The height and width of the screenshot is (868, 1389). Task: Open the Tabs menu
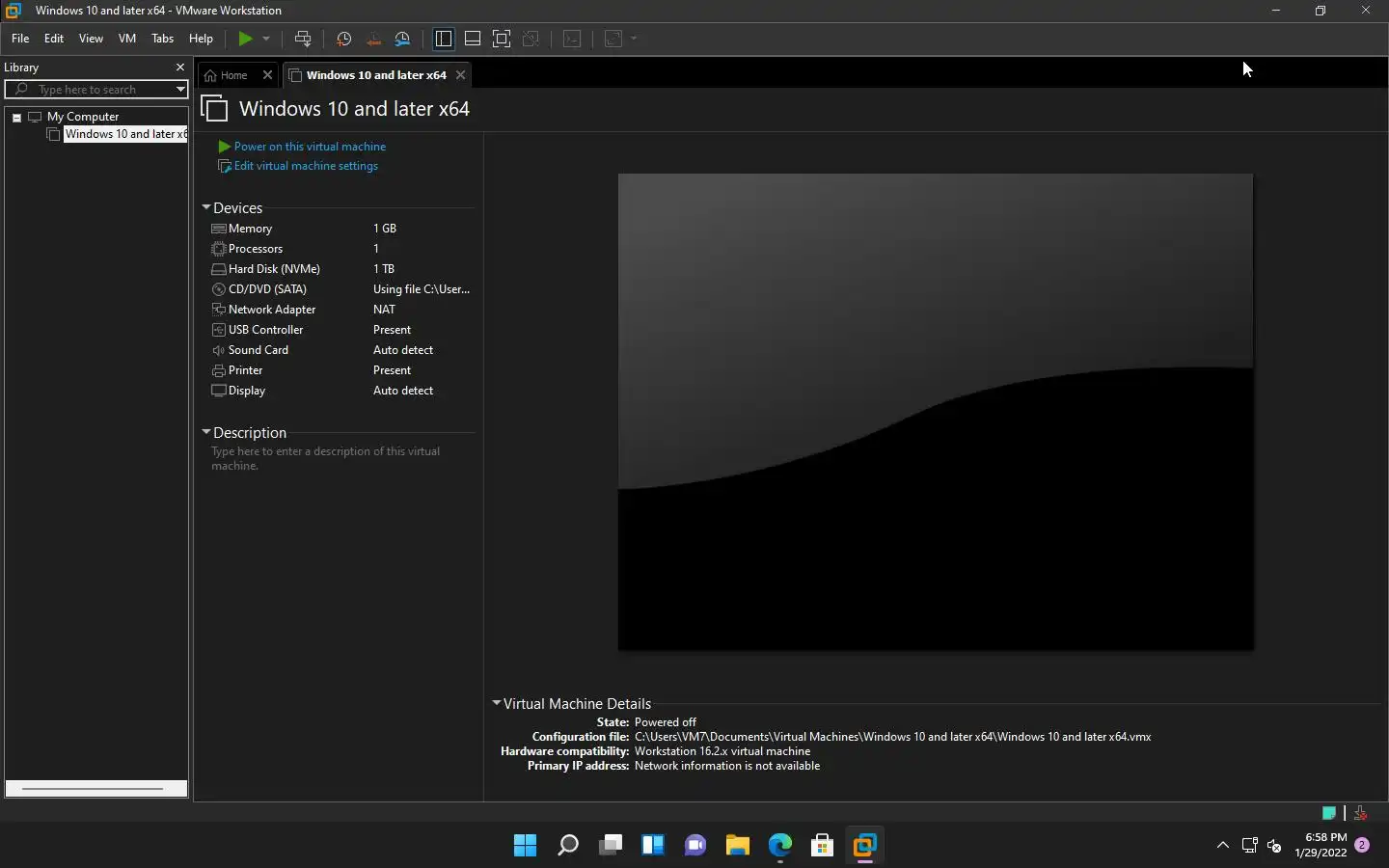[x=163, y=39]
